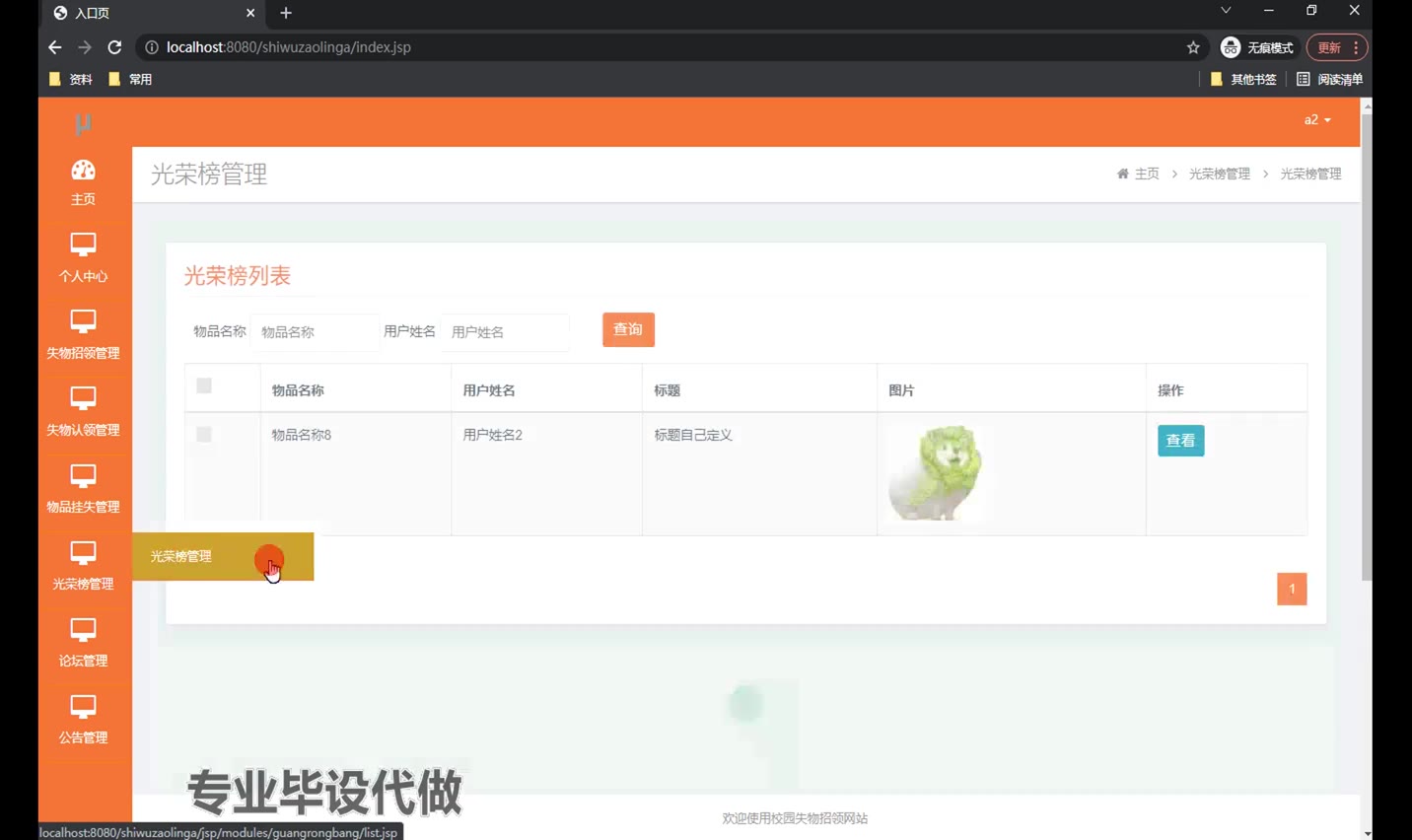
Task: Reload the page with refresh icon
Action: pos(114,47)
